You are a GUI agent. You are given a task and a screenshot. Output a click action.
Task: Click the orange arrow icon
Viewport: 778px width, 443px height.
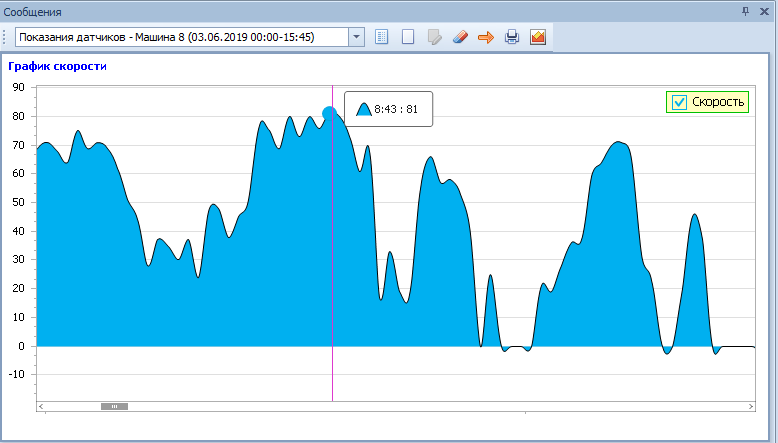click(x=486, y=37)
